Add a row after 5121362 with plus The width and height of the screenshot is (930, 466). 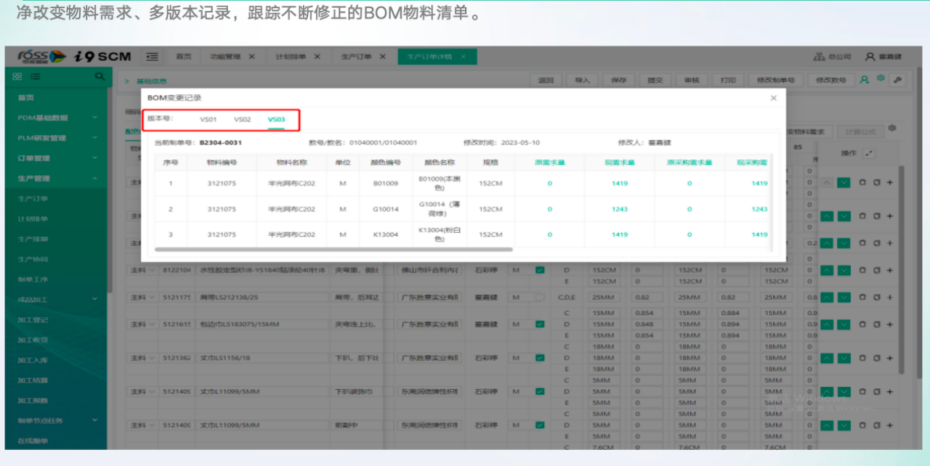coord(890,358)
